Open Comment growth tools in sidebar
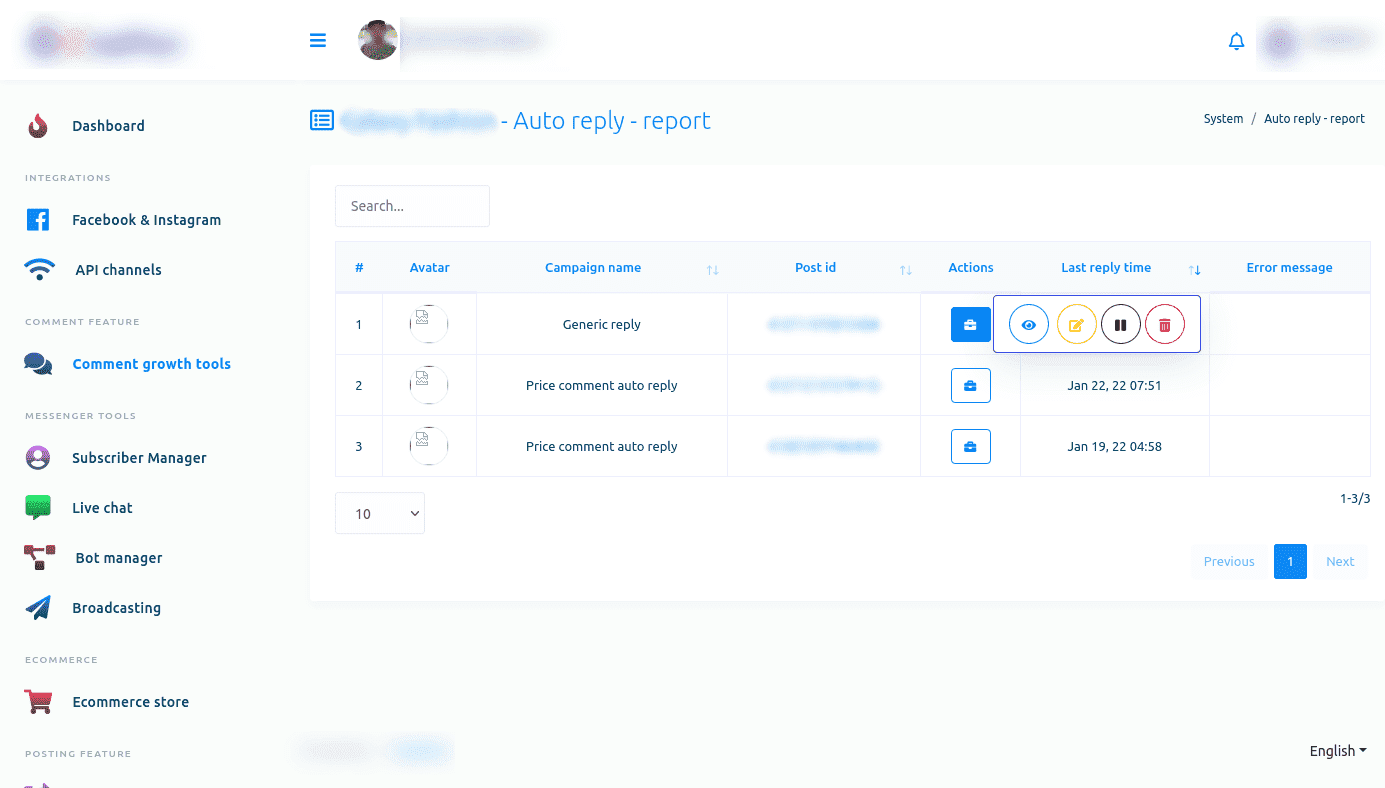The image size is (1385, 788). click(151, 364)
